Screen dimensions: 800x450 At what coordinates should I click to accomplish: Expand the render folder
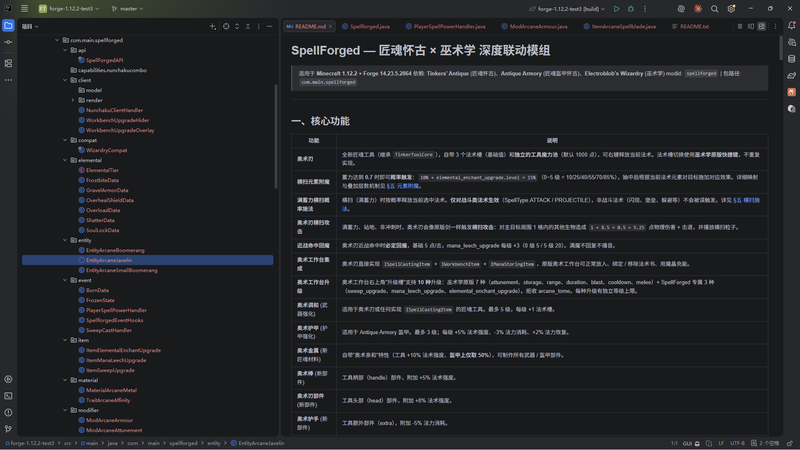(x=73, y=100)
